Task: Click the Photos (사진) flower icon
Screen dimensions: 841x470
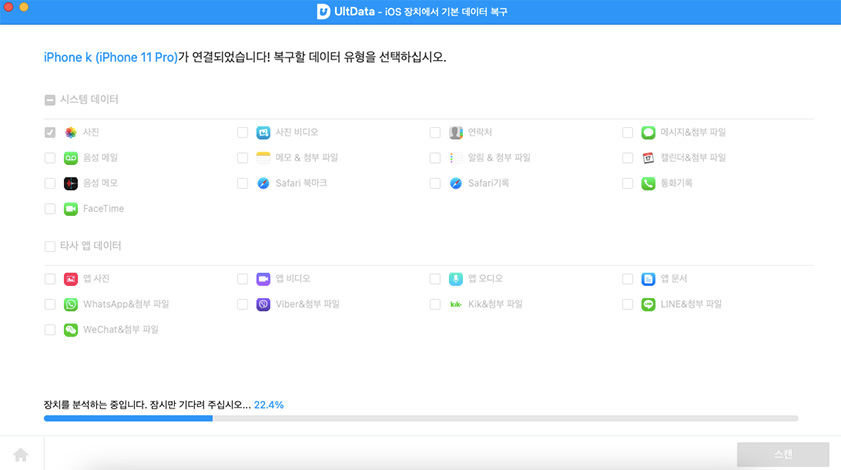Action: point(71,132)
